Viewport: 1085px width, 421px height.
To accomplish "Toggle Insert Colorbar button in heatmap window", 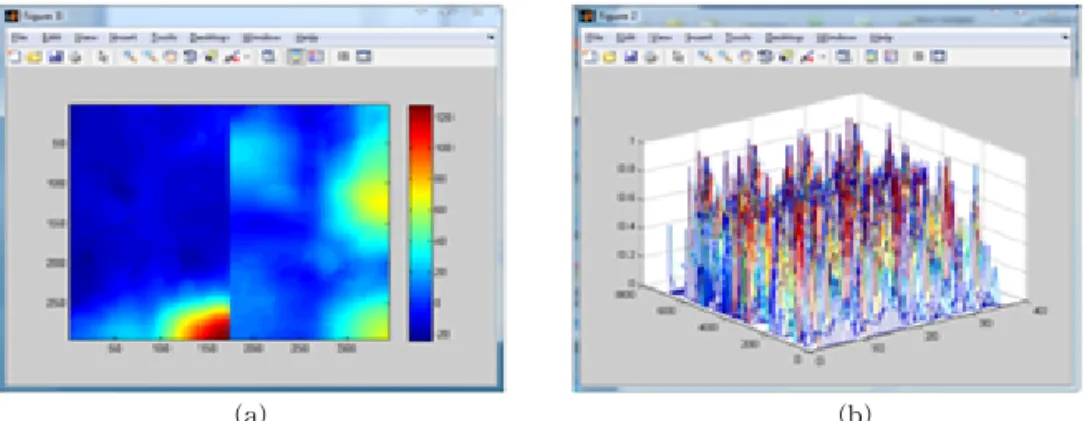I will (295, 57).
